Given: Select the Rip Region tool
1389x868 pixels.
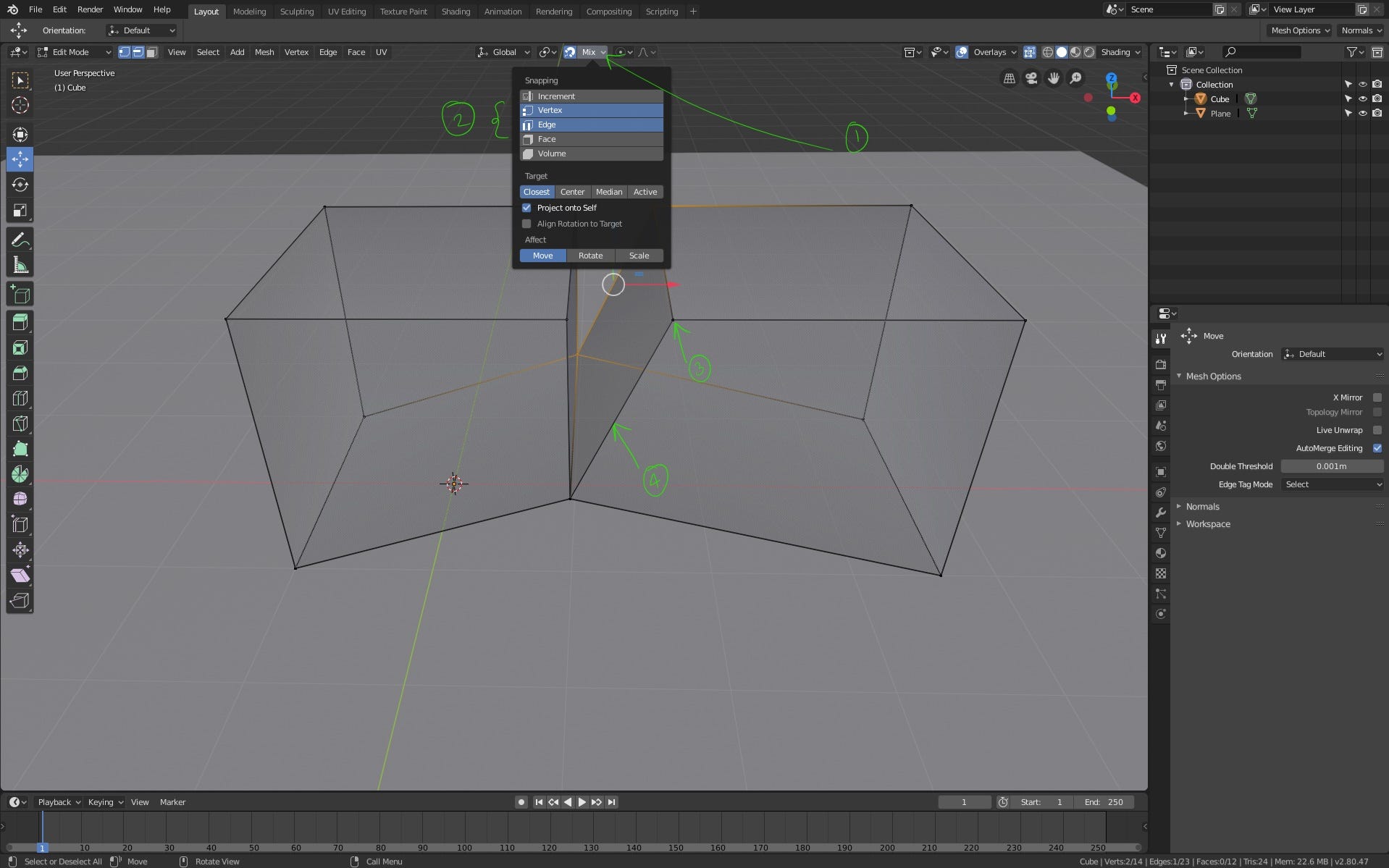Looking at the screenshot, I should 20,601.
